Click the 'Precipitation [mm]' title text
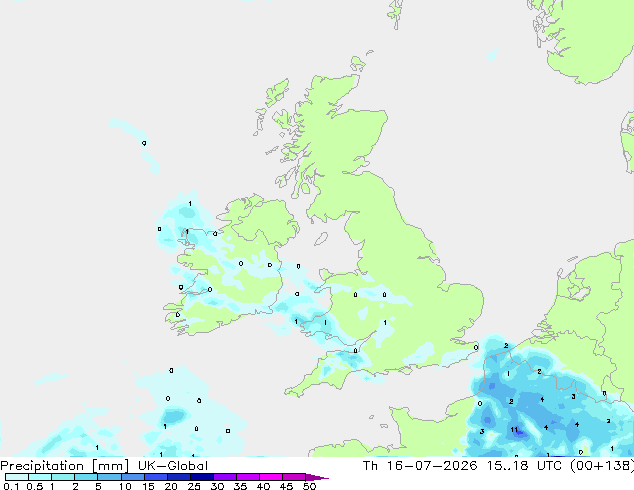The height and width of the screenshot is (490, 634). click(x=64, y=466)
